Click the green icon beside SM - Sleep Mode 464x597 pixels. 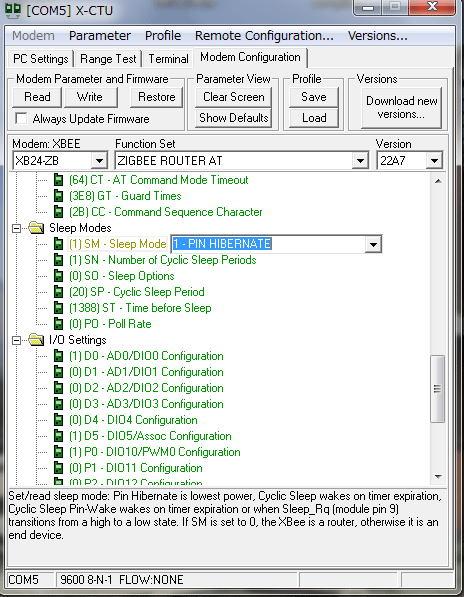58,244
